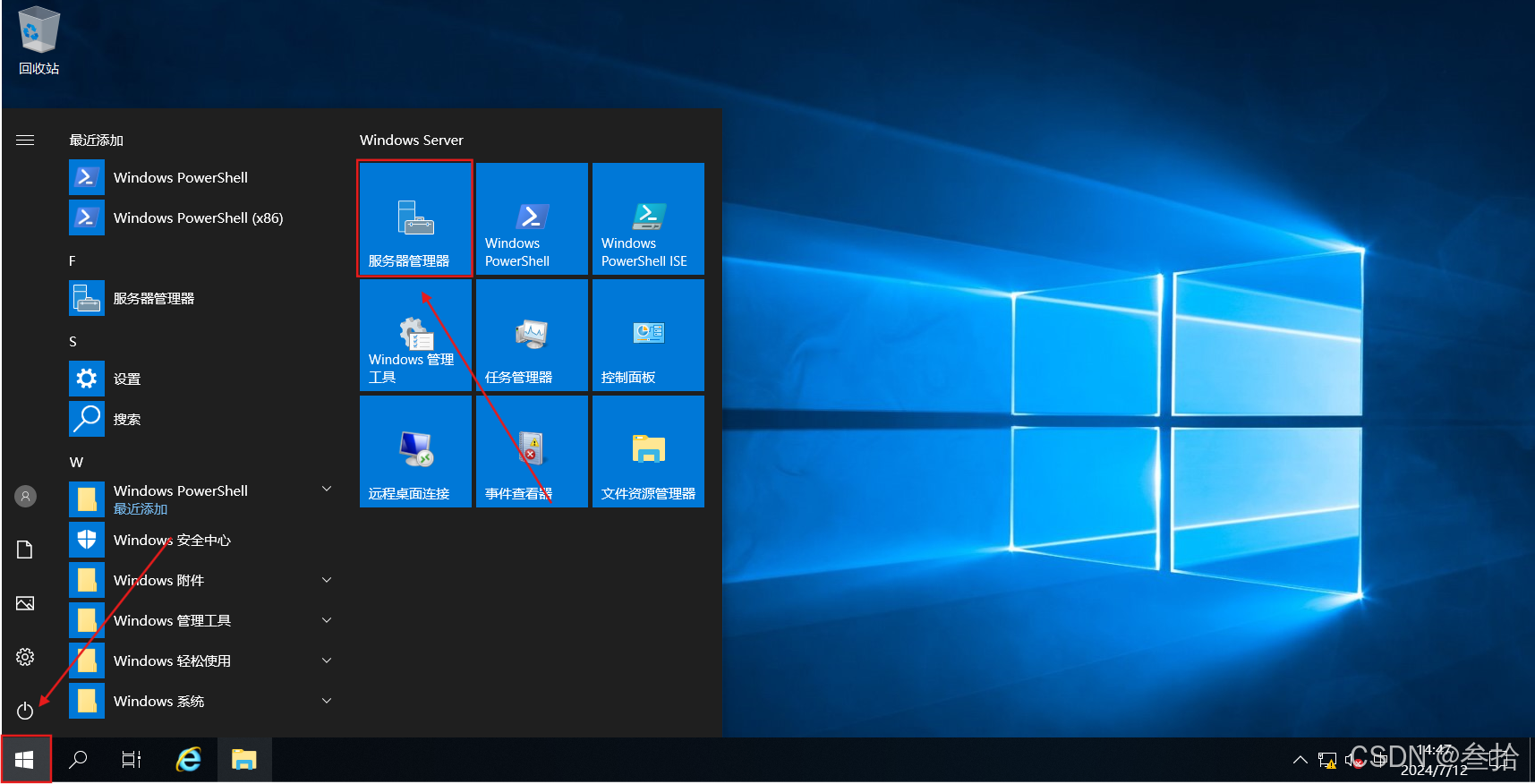Click the network icon in system tray
1535x784 pixels.
(x=1327, y=761)
